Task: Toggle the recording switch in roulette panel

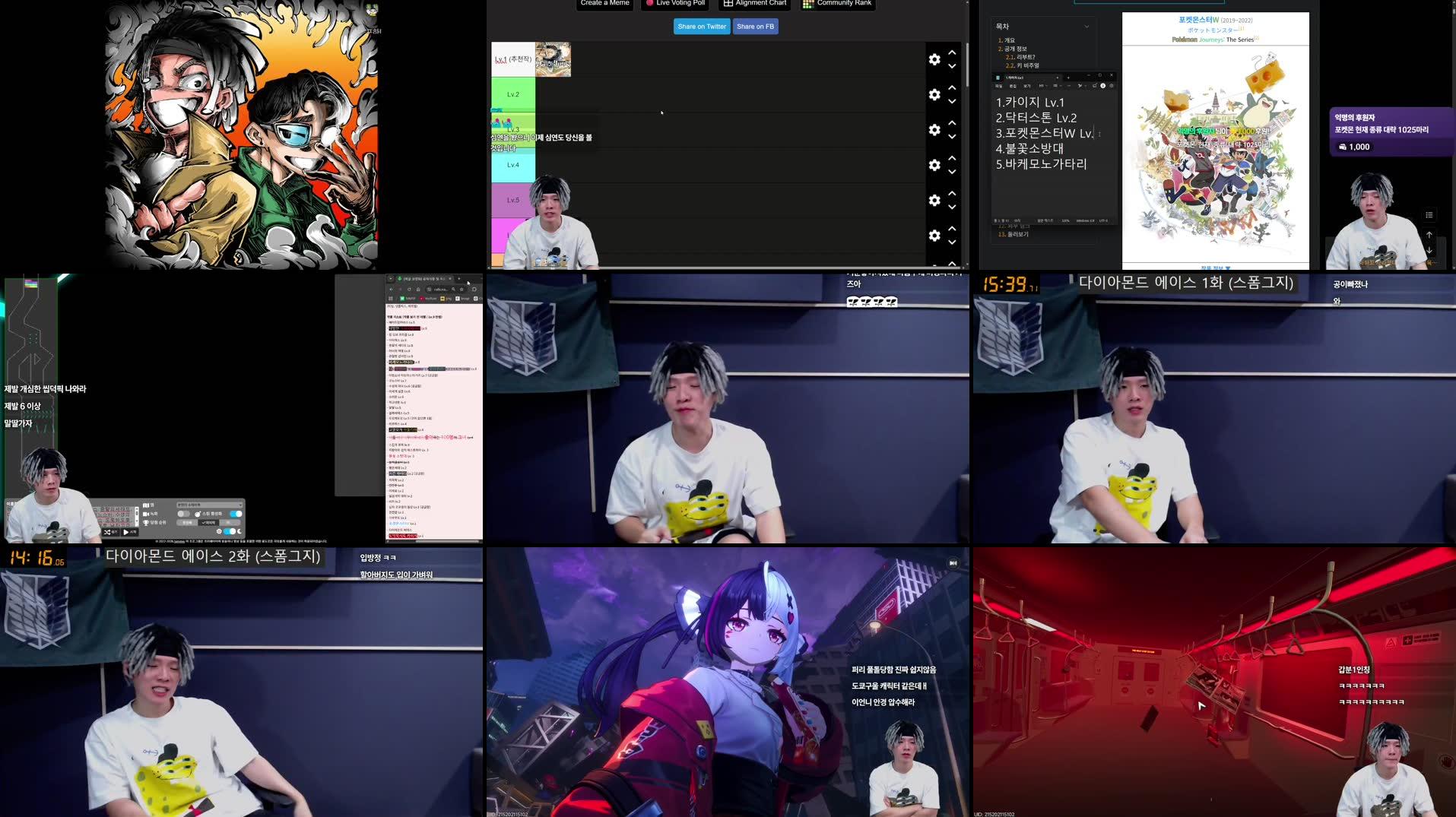Action: point(183,514)
